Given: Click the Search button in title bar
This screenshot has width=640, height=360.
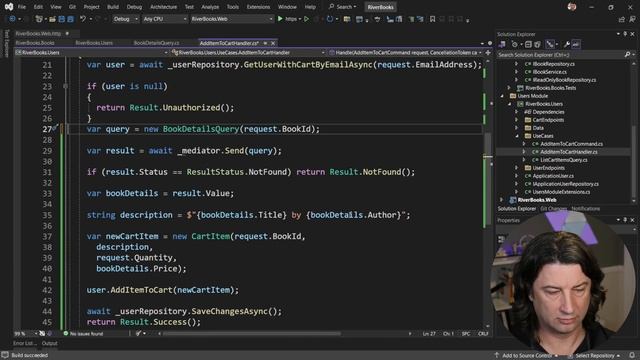Looking at the screenshot, I should point(343,7).
